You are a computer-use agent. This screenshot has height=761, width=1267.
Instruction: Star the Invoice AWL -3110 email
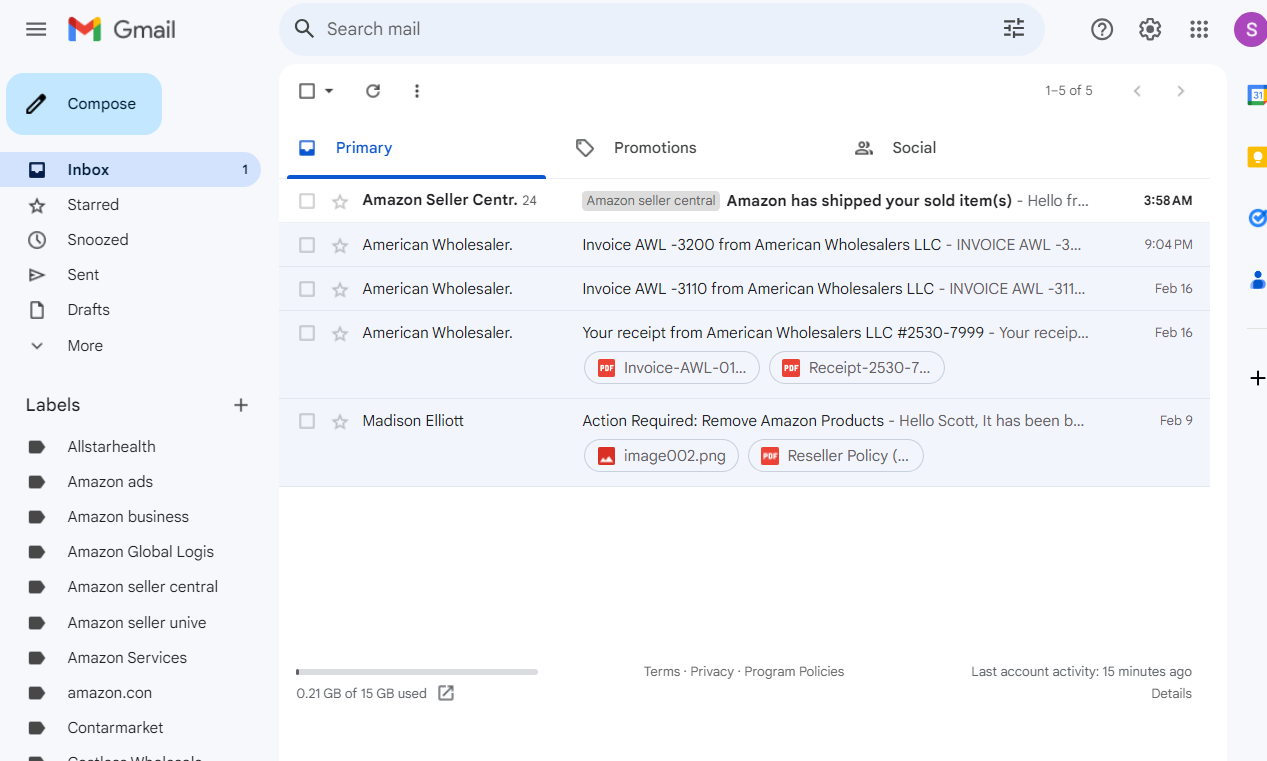click(340, 289)
